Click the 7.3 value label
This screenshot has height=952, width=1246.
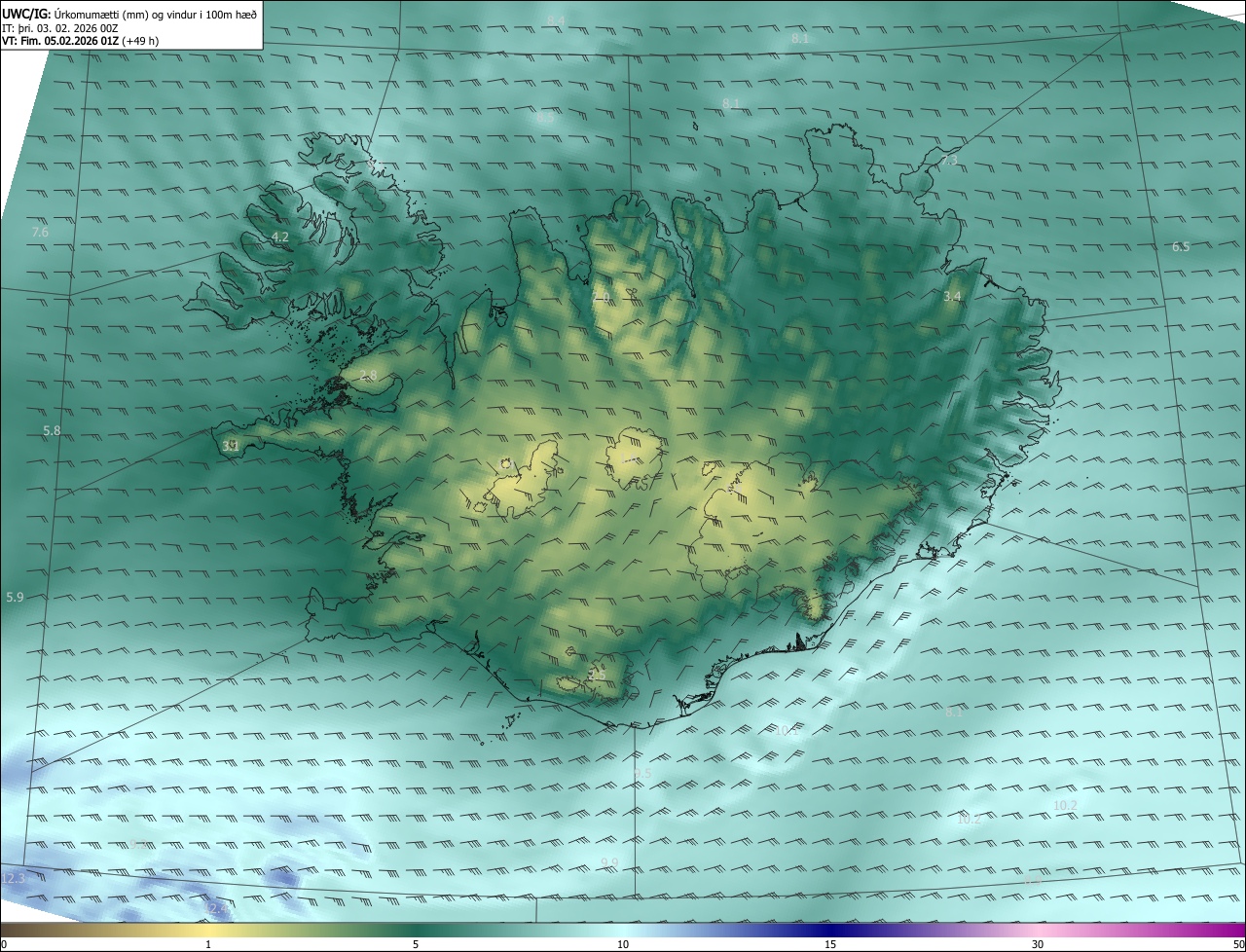[949, 160]
